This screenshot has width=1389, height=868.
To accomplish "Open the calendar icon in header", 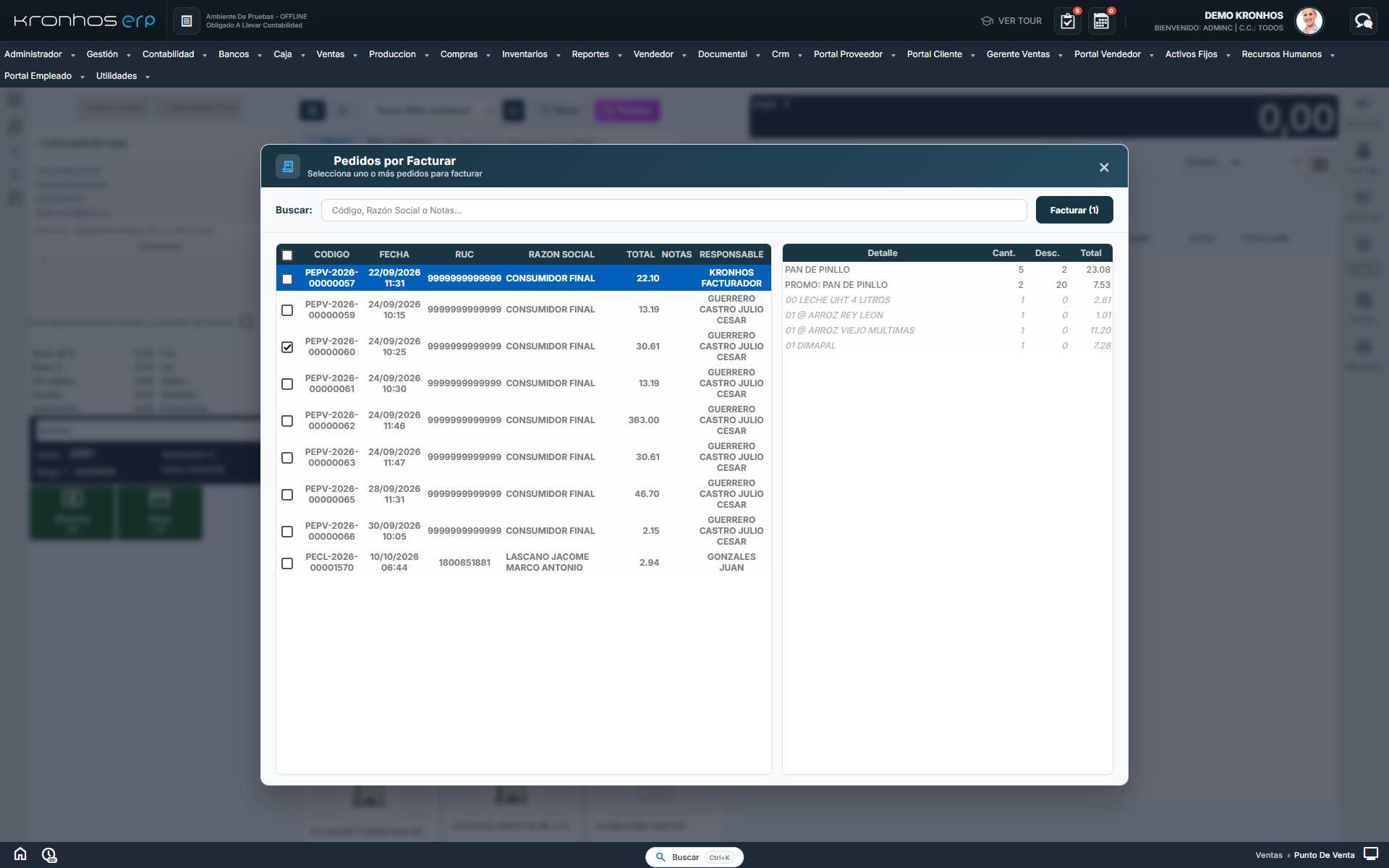I will [x=1101, y=21].
